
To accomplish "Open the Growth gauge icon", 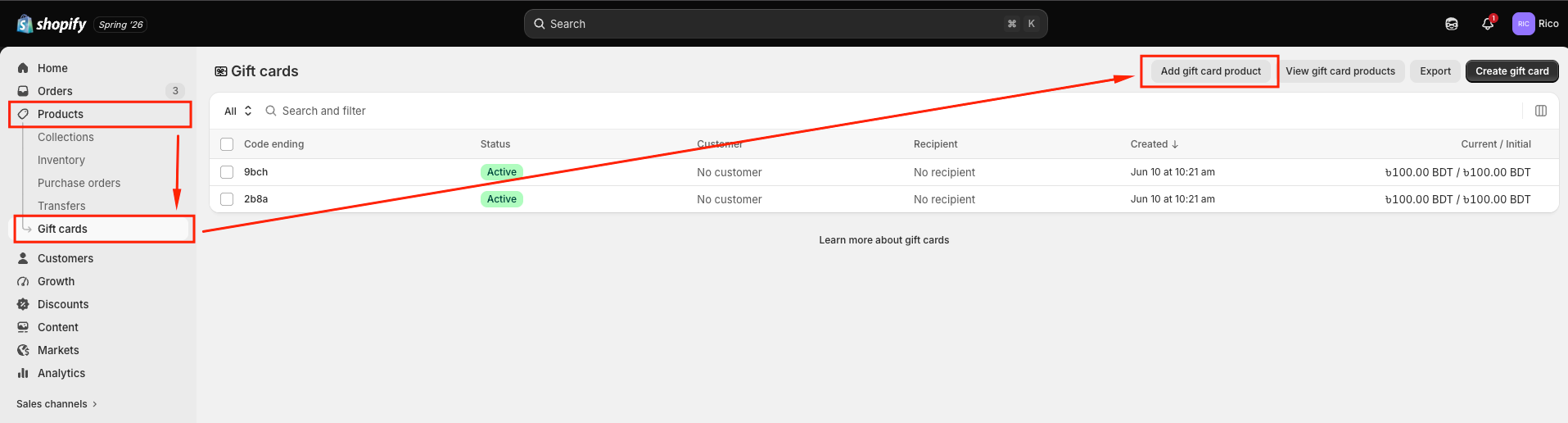I will point(23,281).
